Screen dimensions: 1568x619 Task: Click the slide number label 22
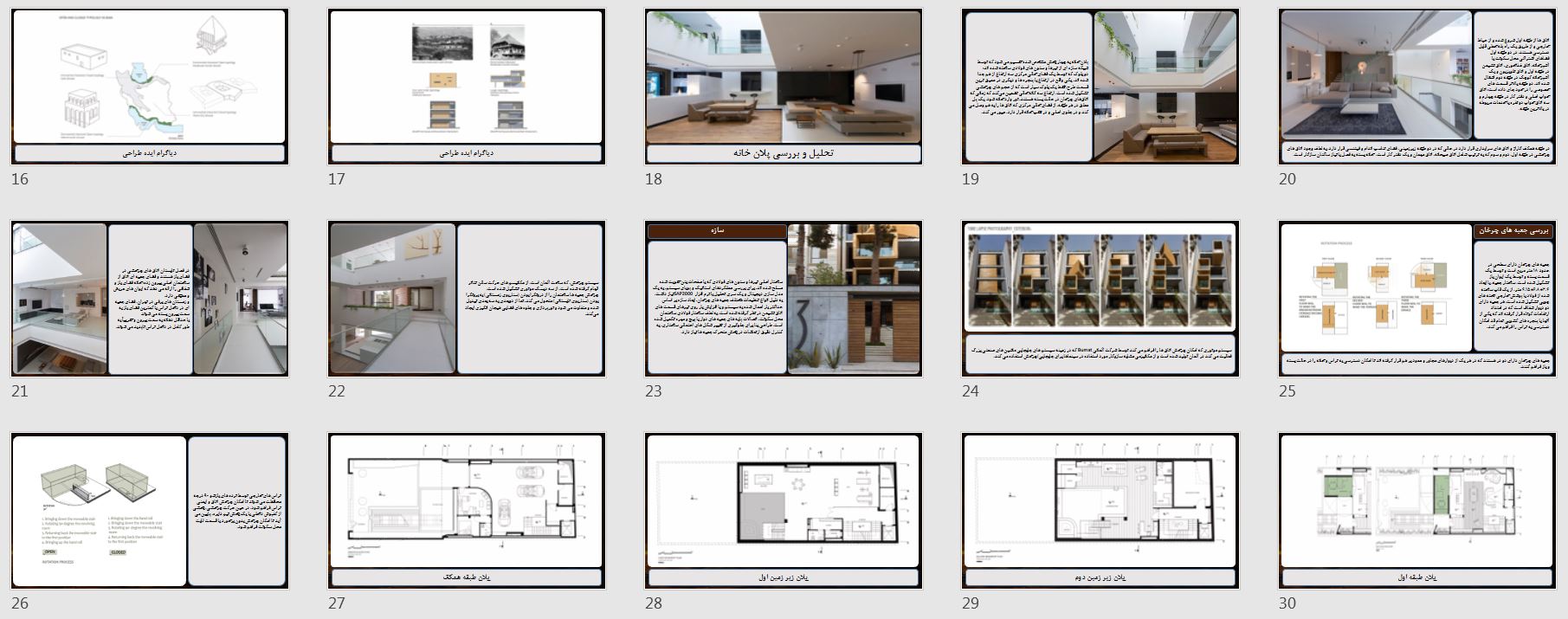(x=337, y=391)
